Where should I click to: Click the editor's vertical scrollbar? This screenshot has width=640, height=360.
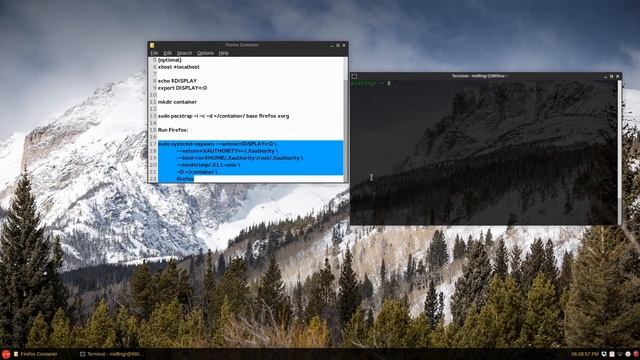coord(346,119)
